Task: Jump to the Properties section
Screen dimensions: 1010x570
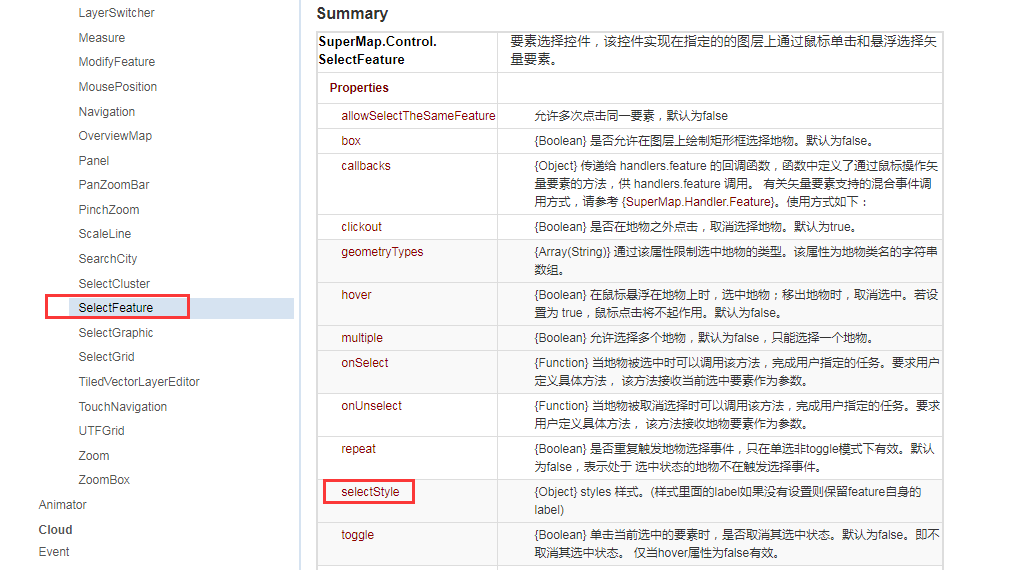Action: pyautogui.click(x=359, y=88)
